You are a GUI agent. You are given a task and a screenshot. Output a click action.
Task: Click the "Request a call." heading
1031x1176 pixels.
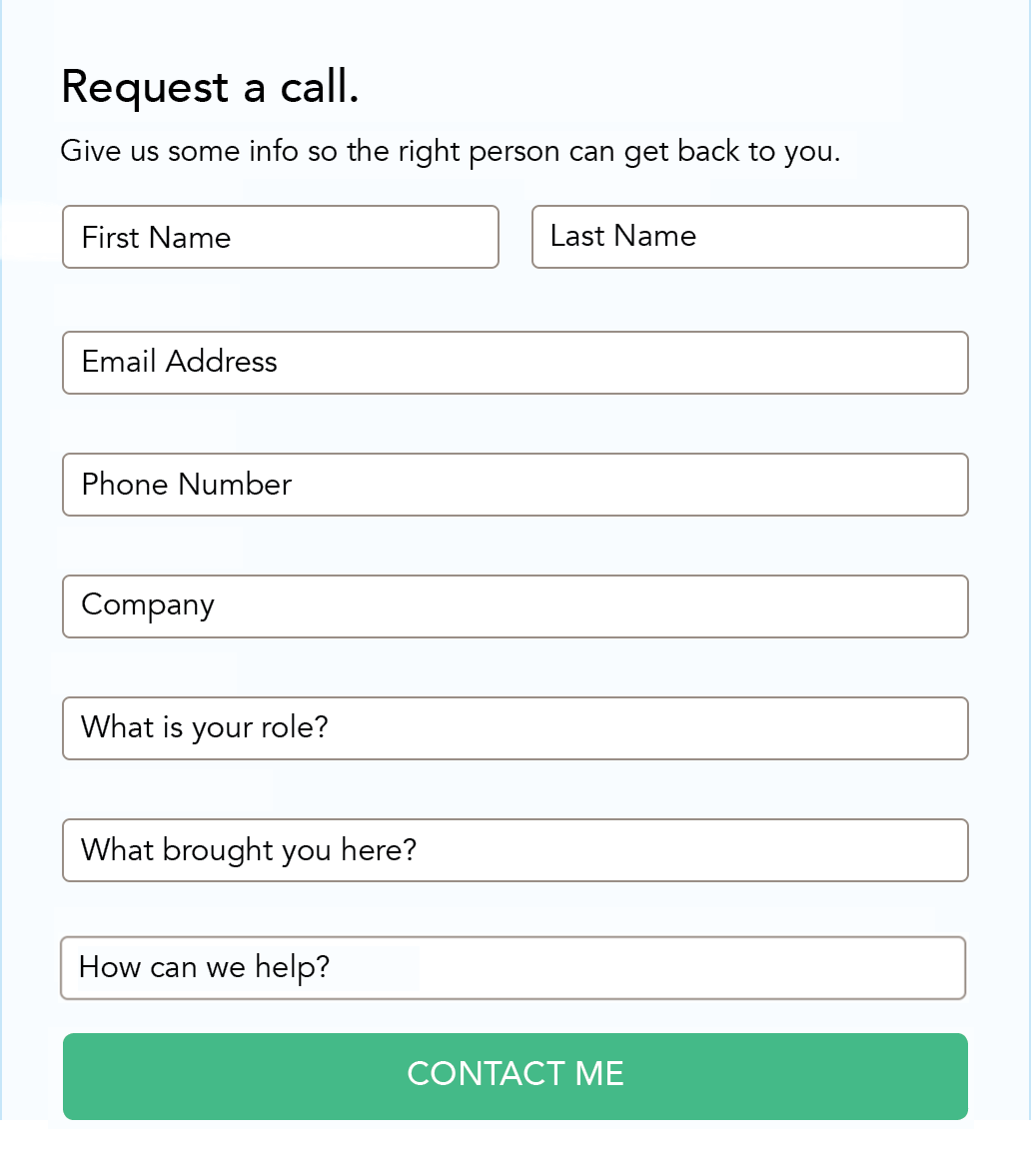(x=210, y=87)
